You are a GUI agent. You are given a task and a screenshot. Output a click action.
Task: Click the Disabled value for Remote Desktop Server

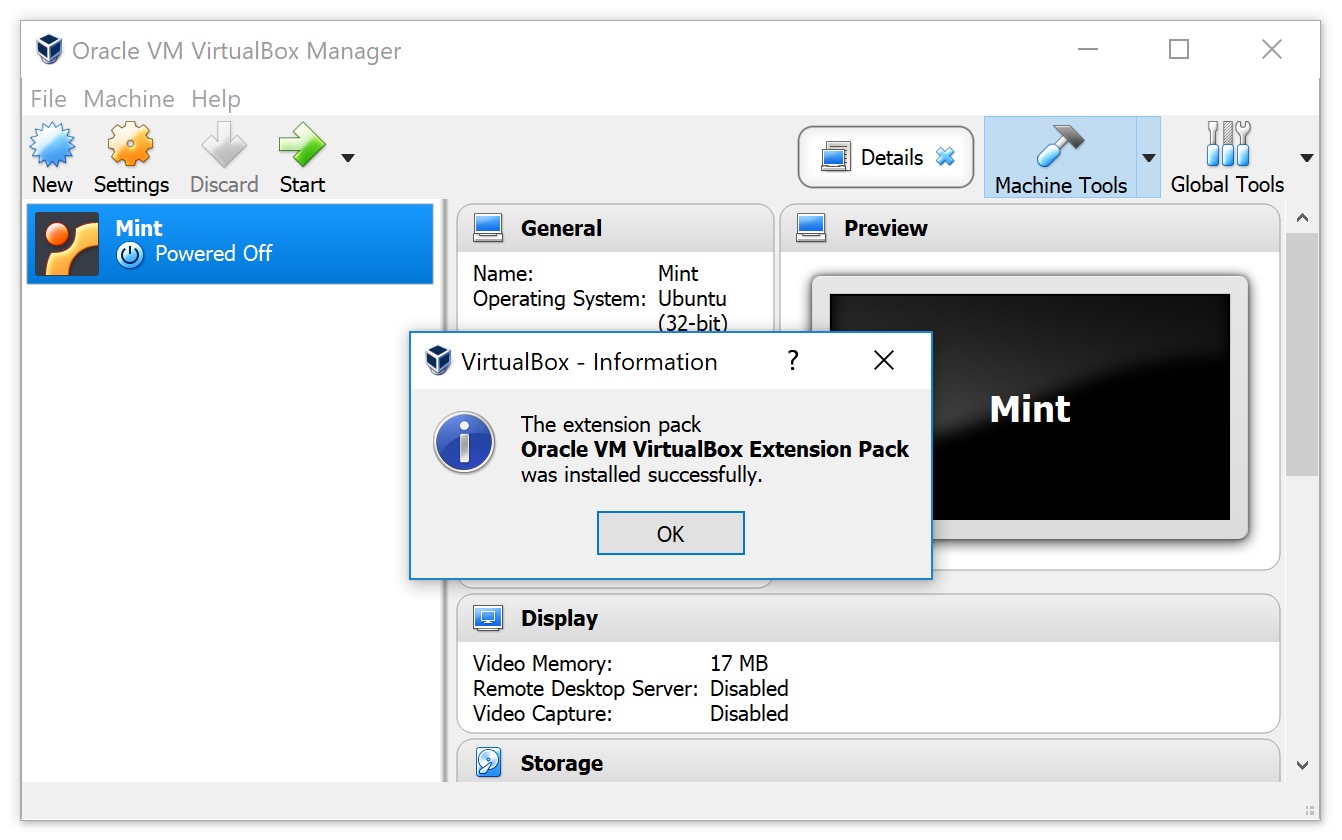[x=749, y=688]
